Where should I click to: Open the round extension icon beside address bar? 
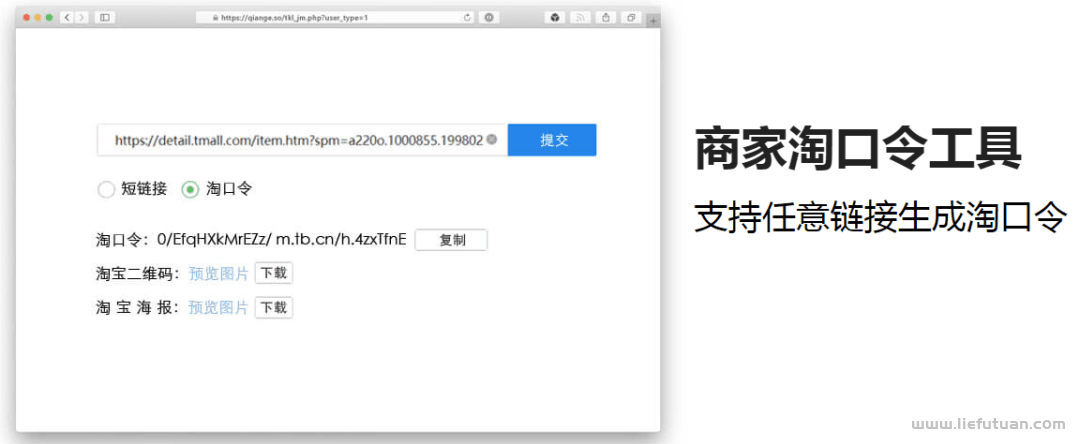coord(489,18)
